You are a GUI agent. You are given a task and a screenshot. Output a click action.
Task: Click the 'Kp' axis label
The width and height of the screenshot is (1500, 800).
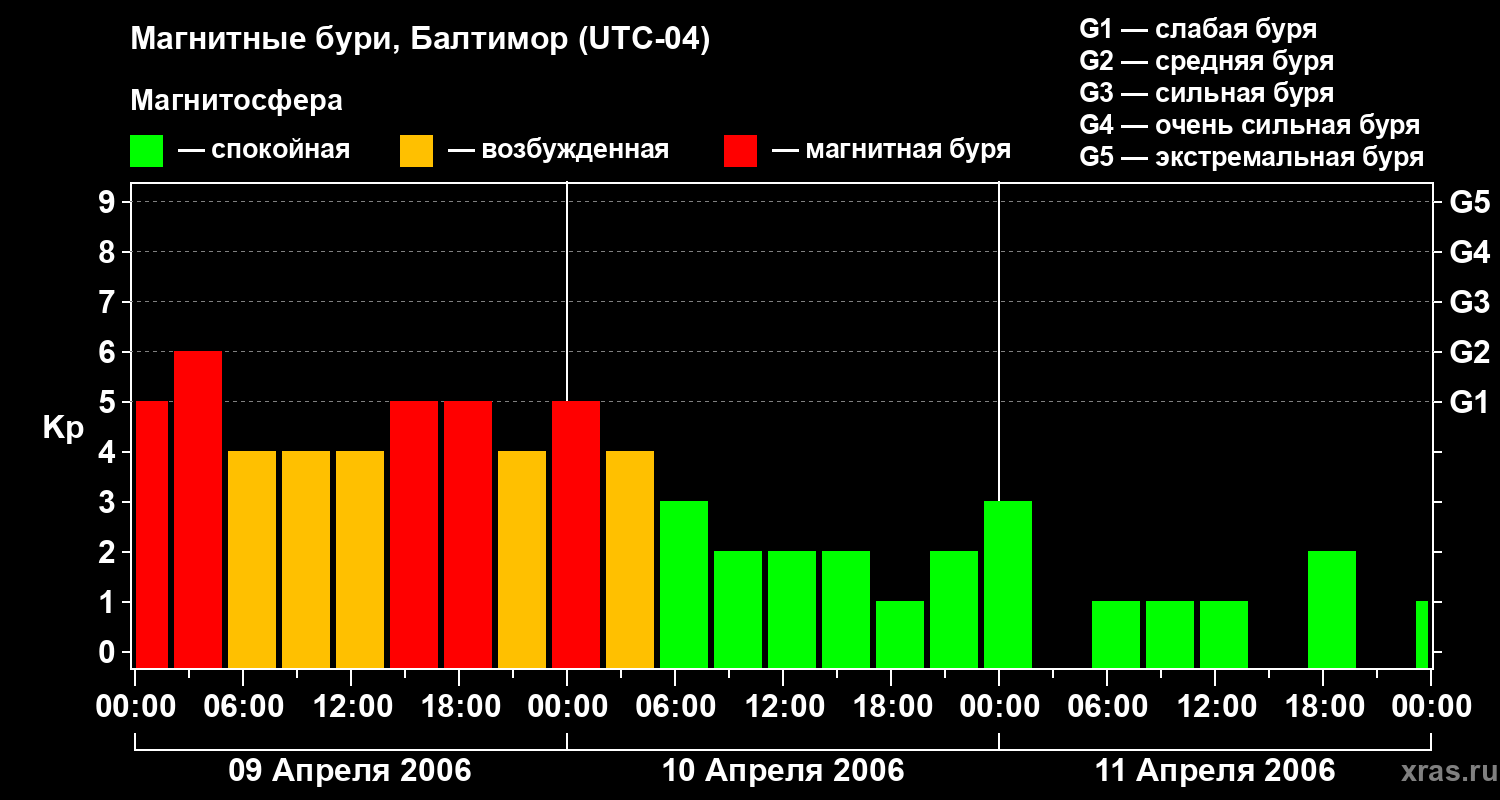click(x=63, y=428)
